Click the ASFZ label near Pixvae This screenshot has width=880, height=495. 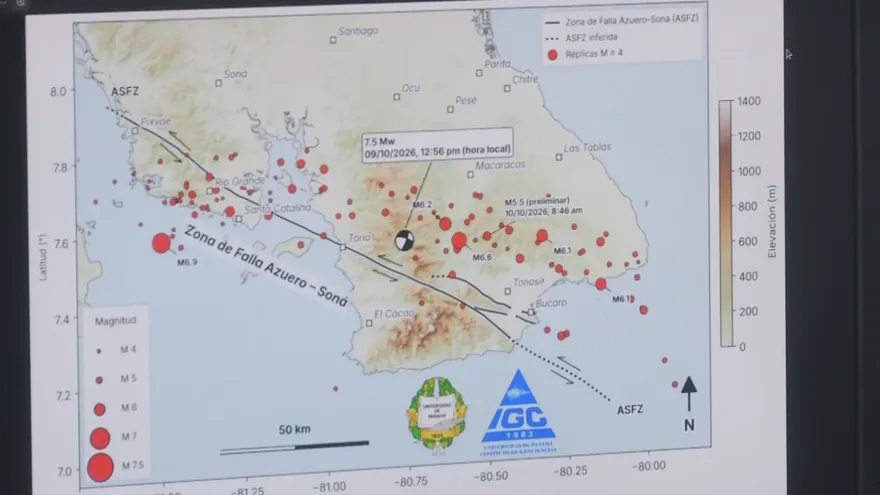coord(125,91)
